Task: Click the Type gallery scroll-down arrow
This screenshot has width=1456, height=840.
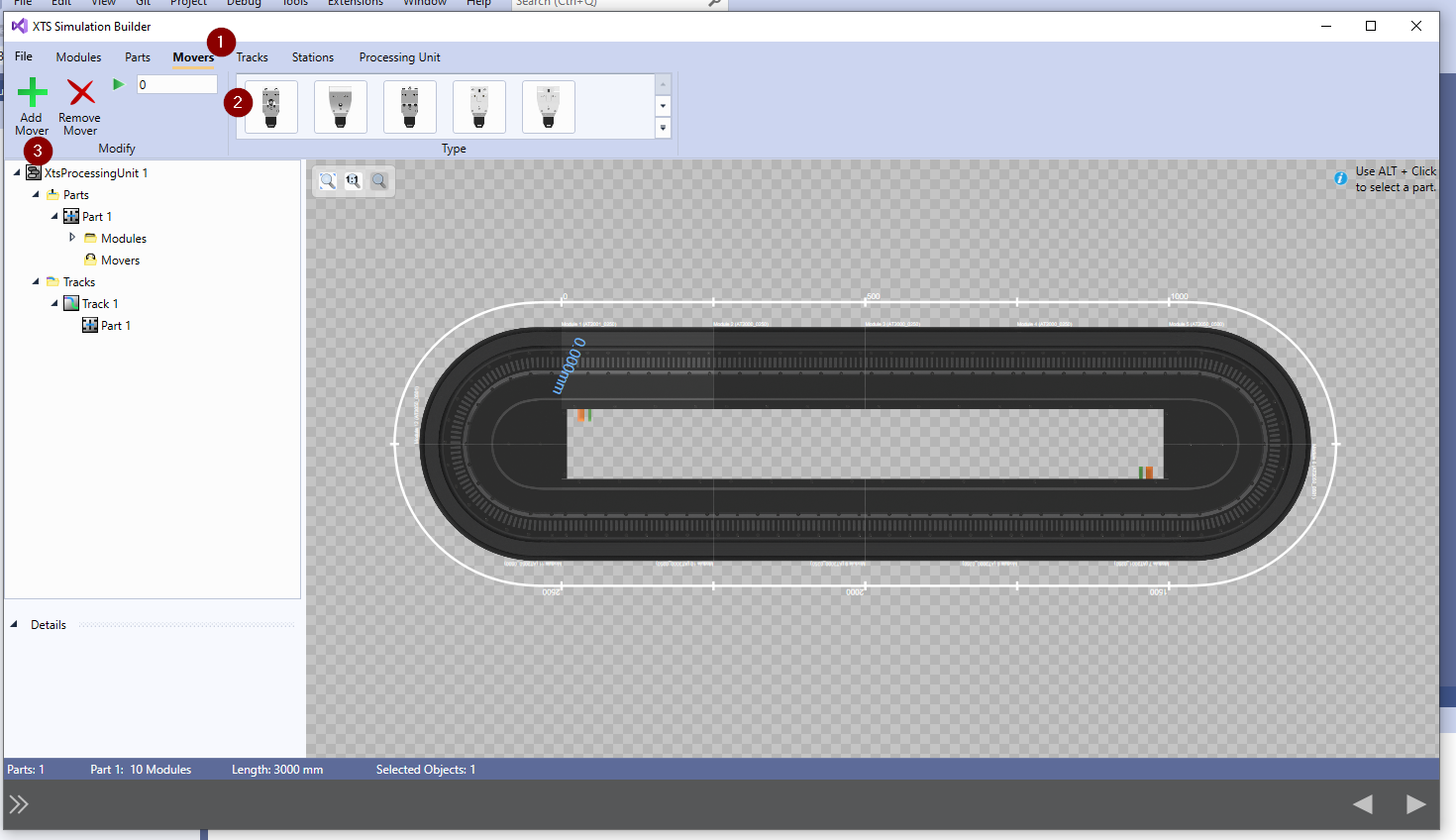Action: tap(664, 106)
